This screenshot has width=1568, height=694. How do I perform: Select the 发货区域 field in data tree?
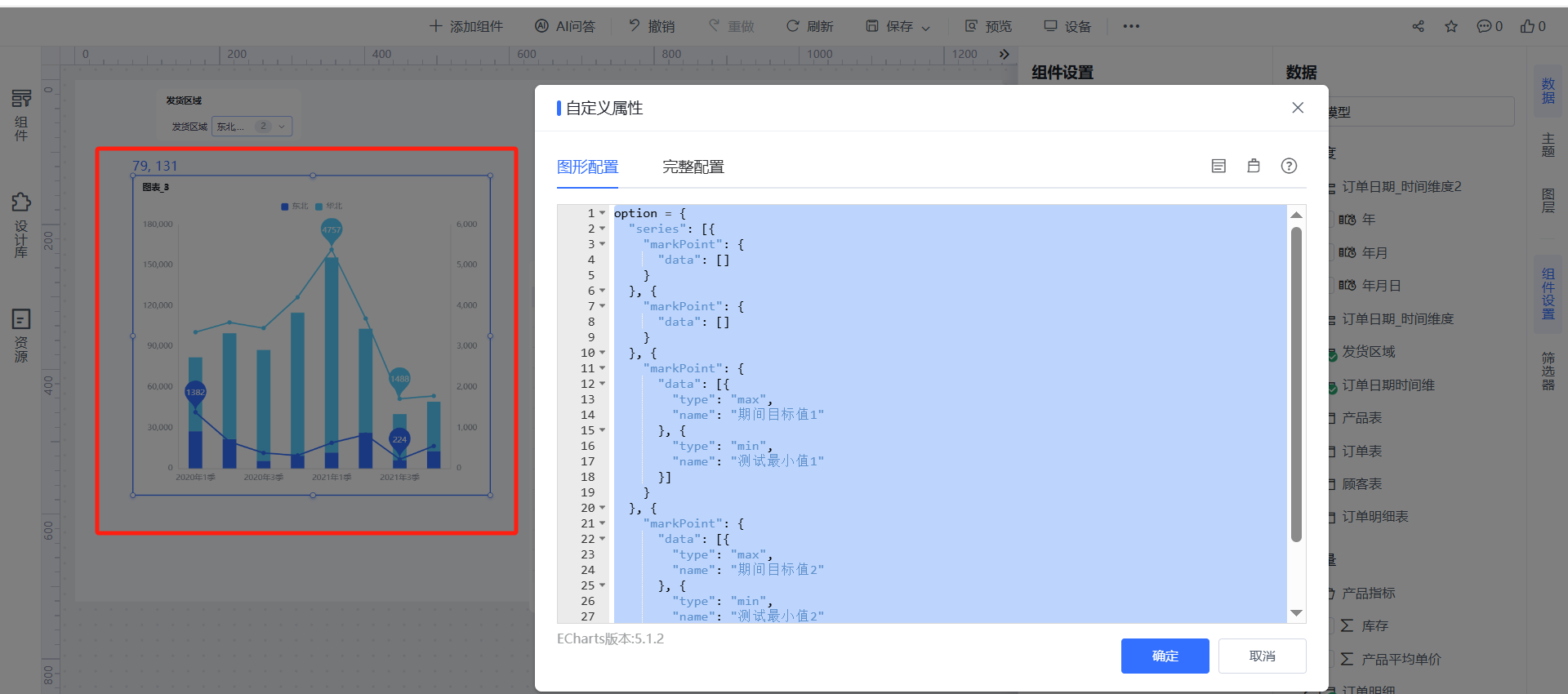(x=1368, y=352)
